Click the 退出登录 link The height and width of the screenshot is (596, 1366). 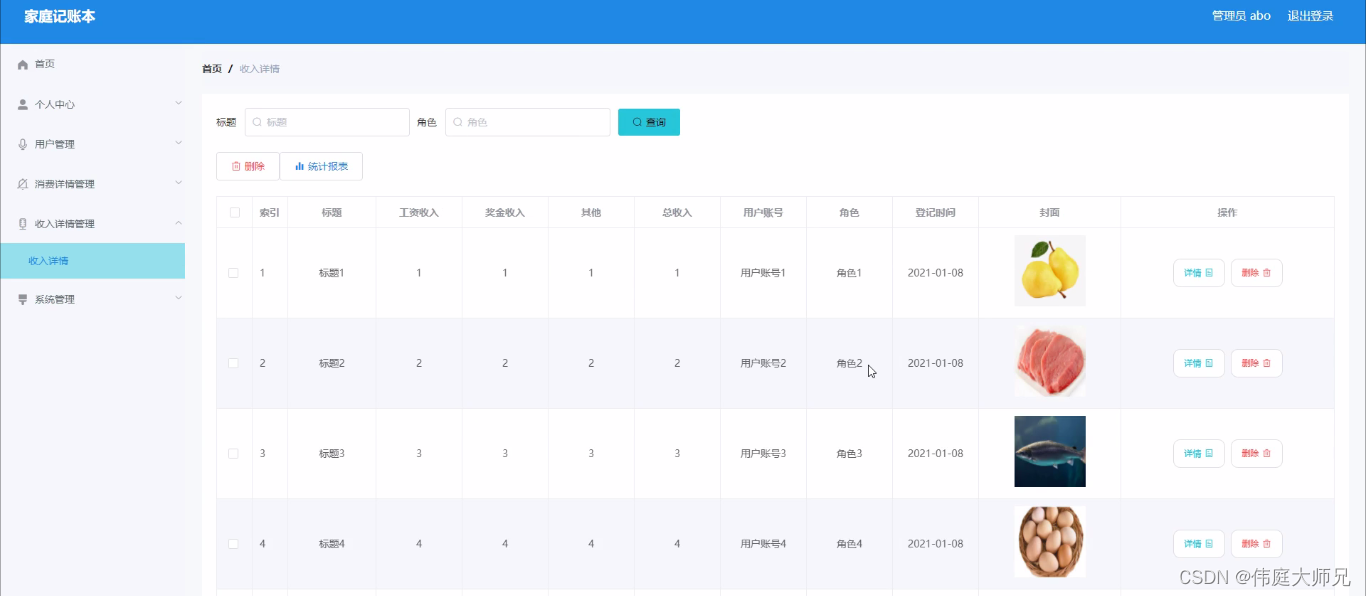point(1310,16)
